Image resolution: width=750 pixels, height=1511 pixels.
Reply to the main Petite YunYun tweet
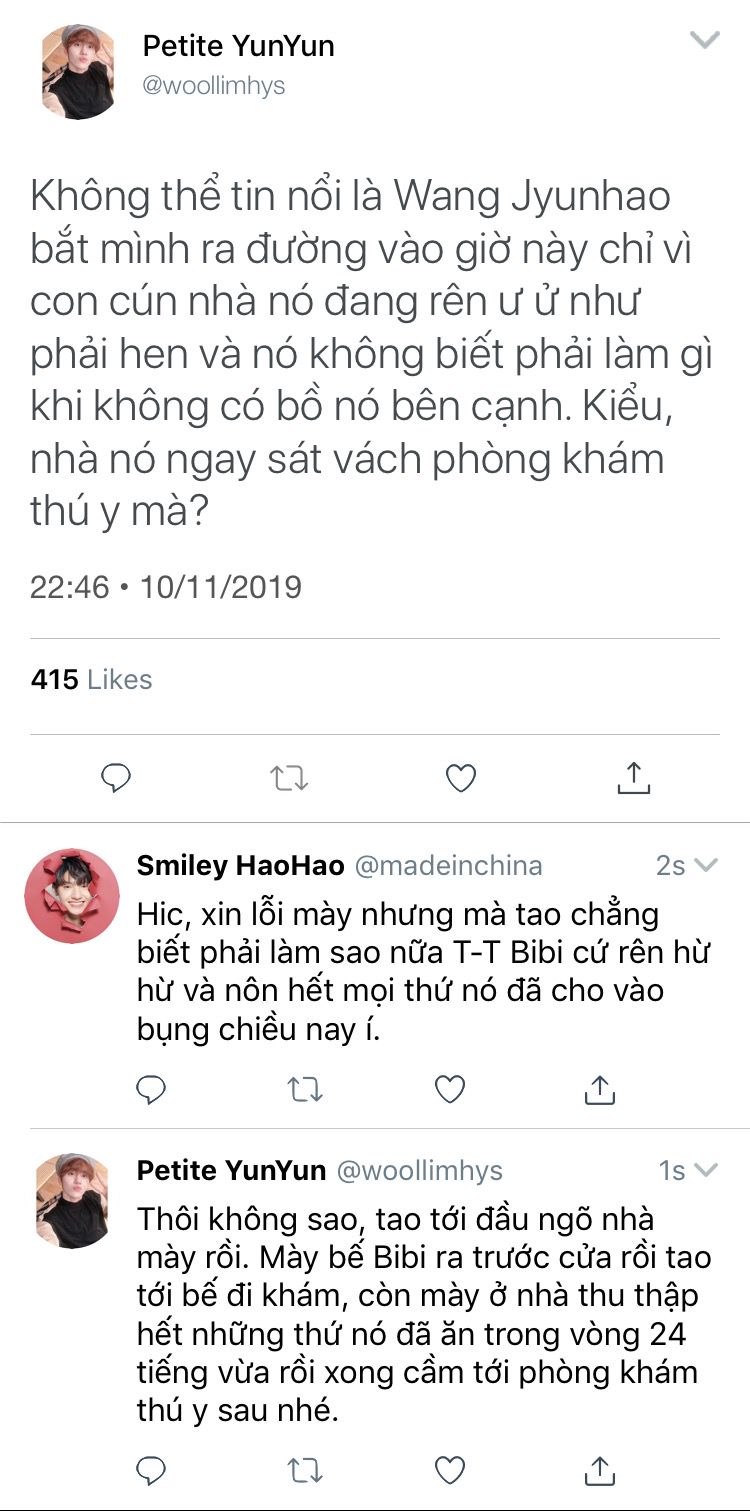pos(116,777)
